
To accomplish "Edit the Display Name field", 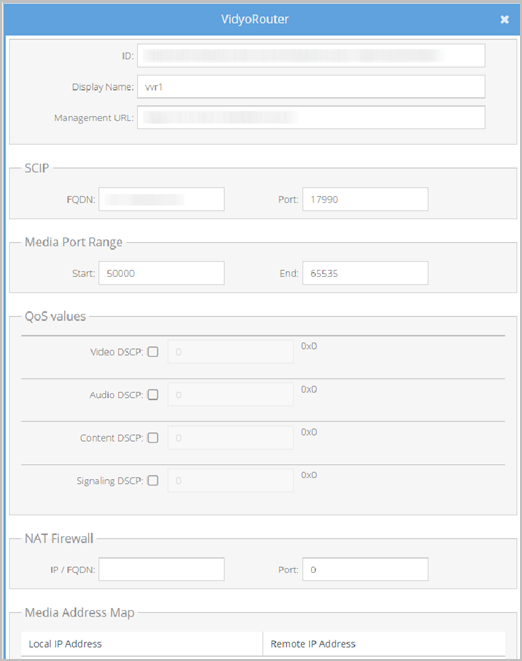I will tap(311, 86).
